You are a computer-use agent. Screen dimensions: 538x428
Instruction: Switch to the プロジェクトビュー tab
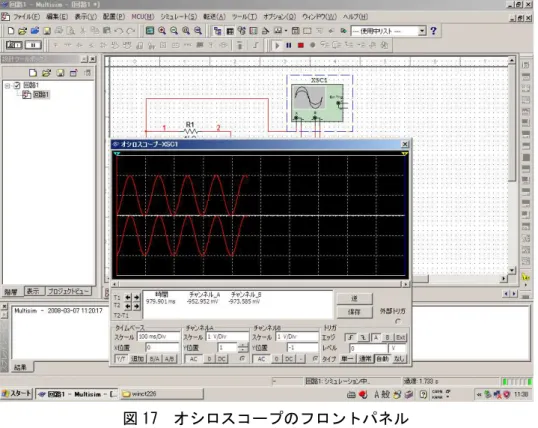point(68,291)
